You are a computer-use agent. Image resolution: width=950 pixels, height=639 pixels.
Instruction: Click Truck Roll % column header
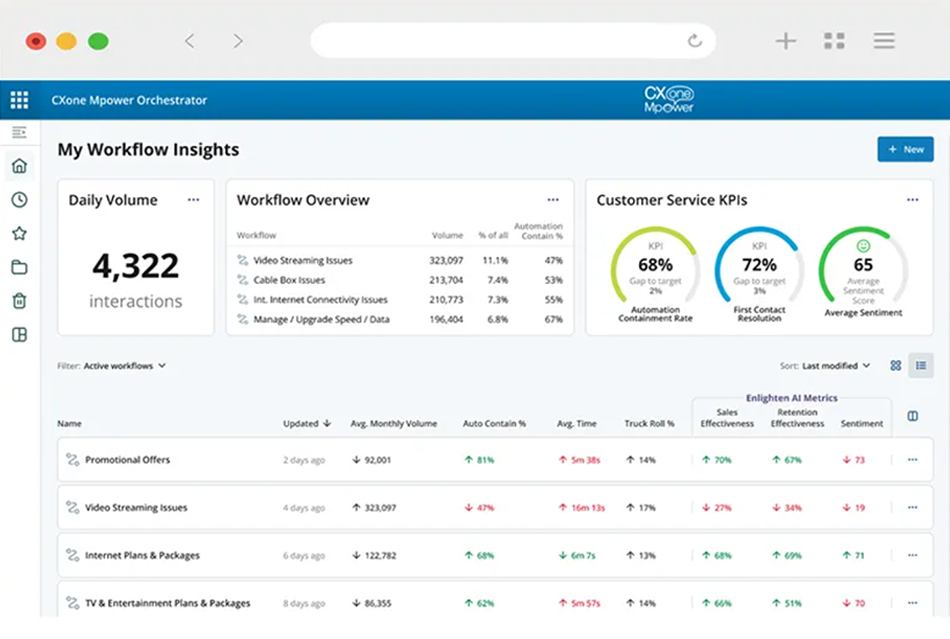[649, 423]
